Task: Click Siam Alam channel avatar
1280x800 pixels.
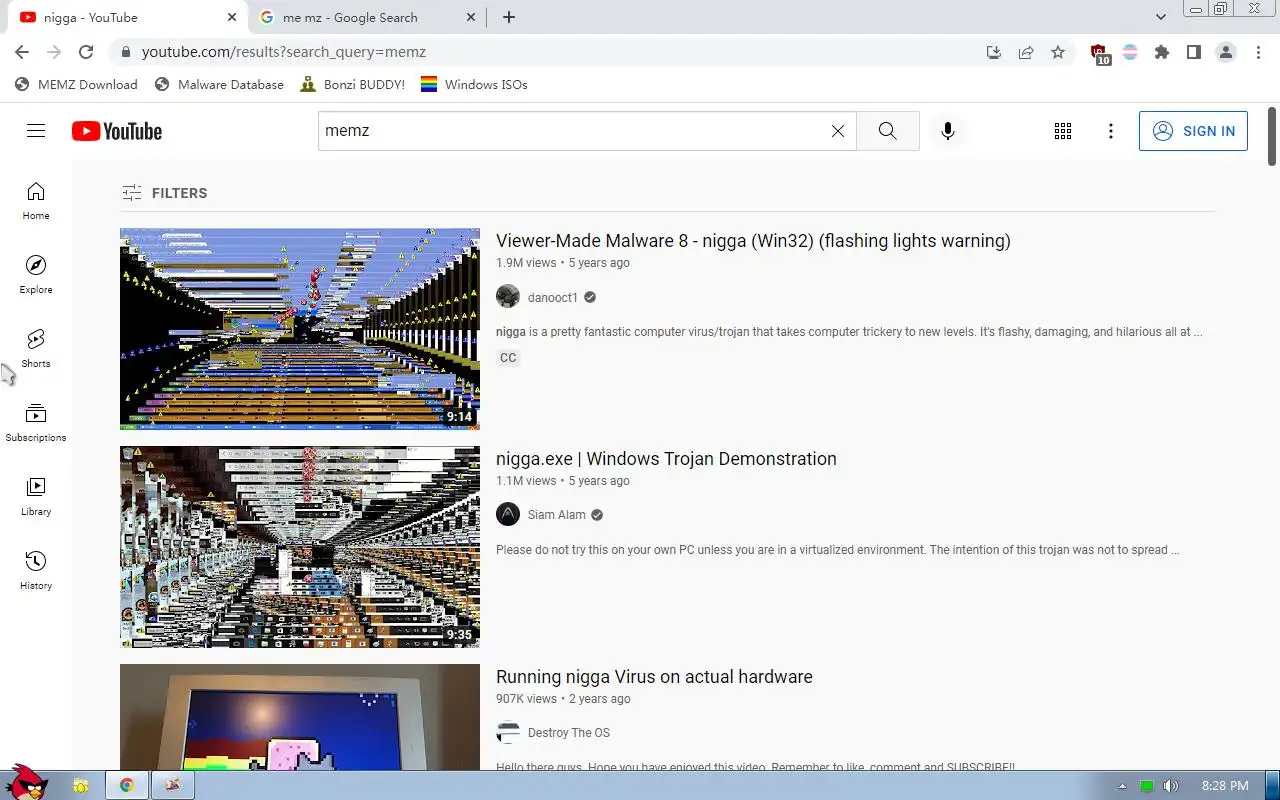Action: click(x=508, y=515)
